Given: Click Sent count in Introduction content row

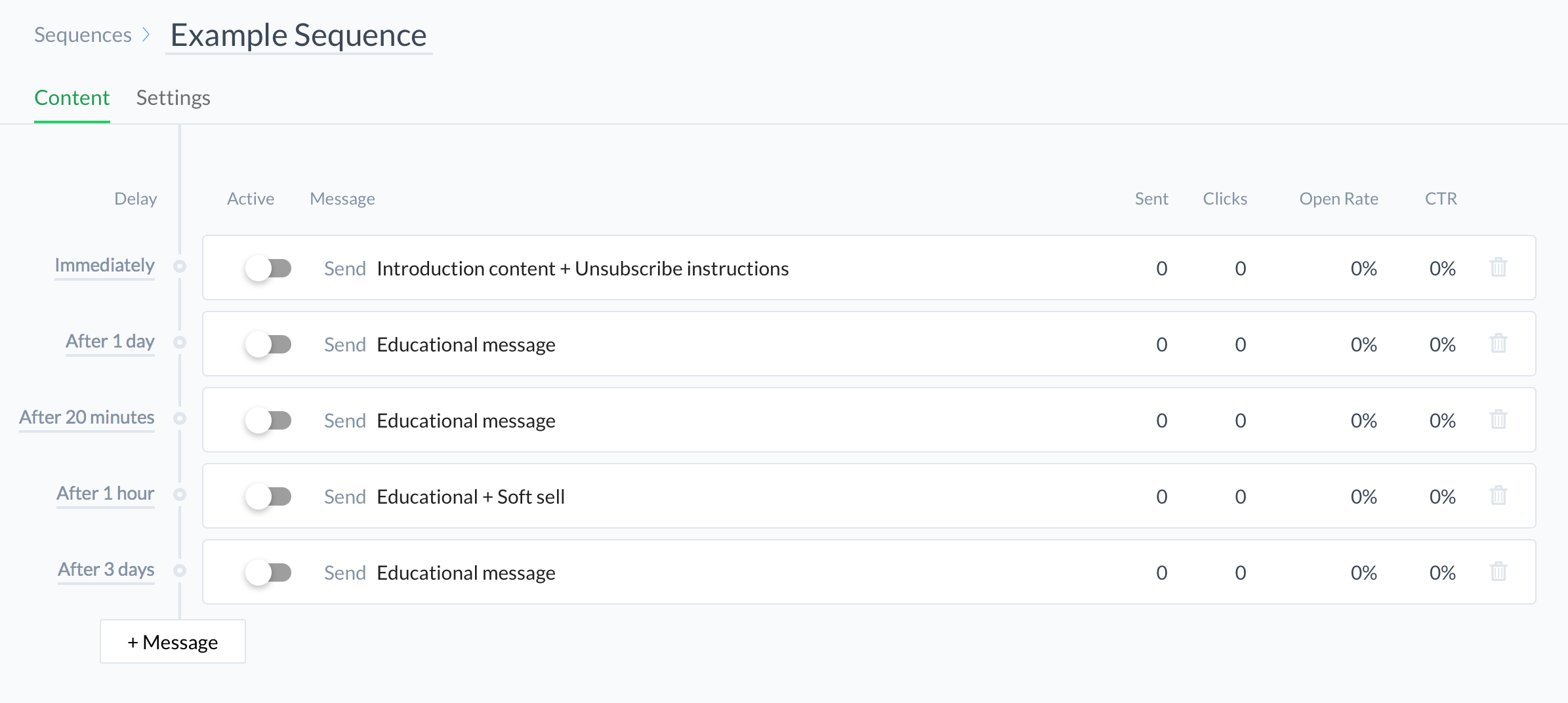Looking at the screenshot, I should point(1161,268).
